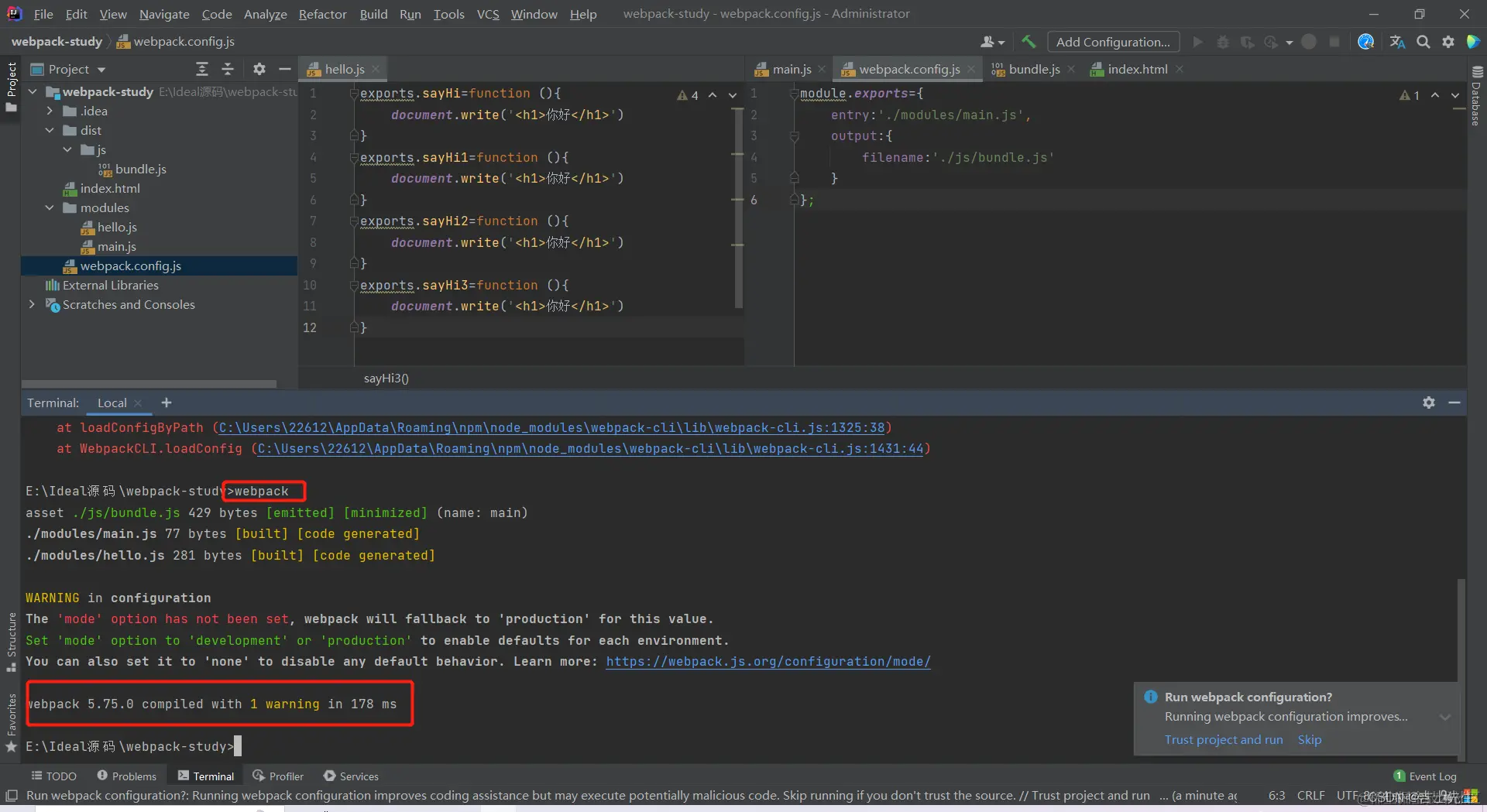The width and height of the screenshot is (1487, 812).
Task: Click the translate icon in toolbar
Action: tap(1397, 42)
